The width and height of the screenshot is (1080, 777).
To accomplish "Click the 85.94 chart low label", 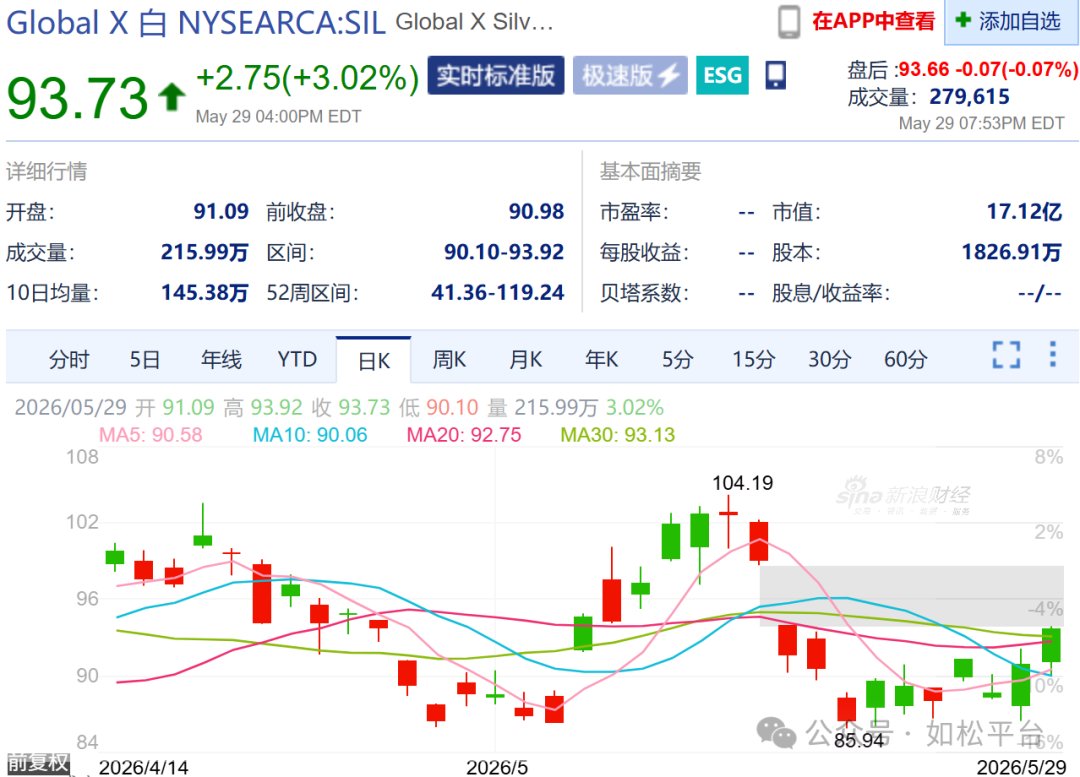I will tap(859, 740).
